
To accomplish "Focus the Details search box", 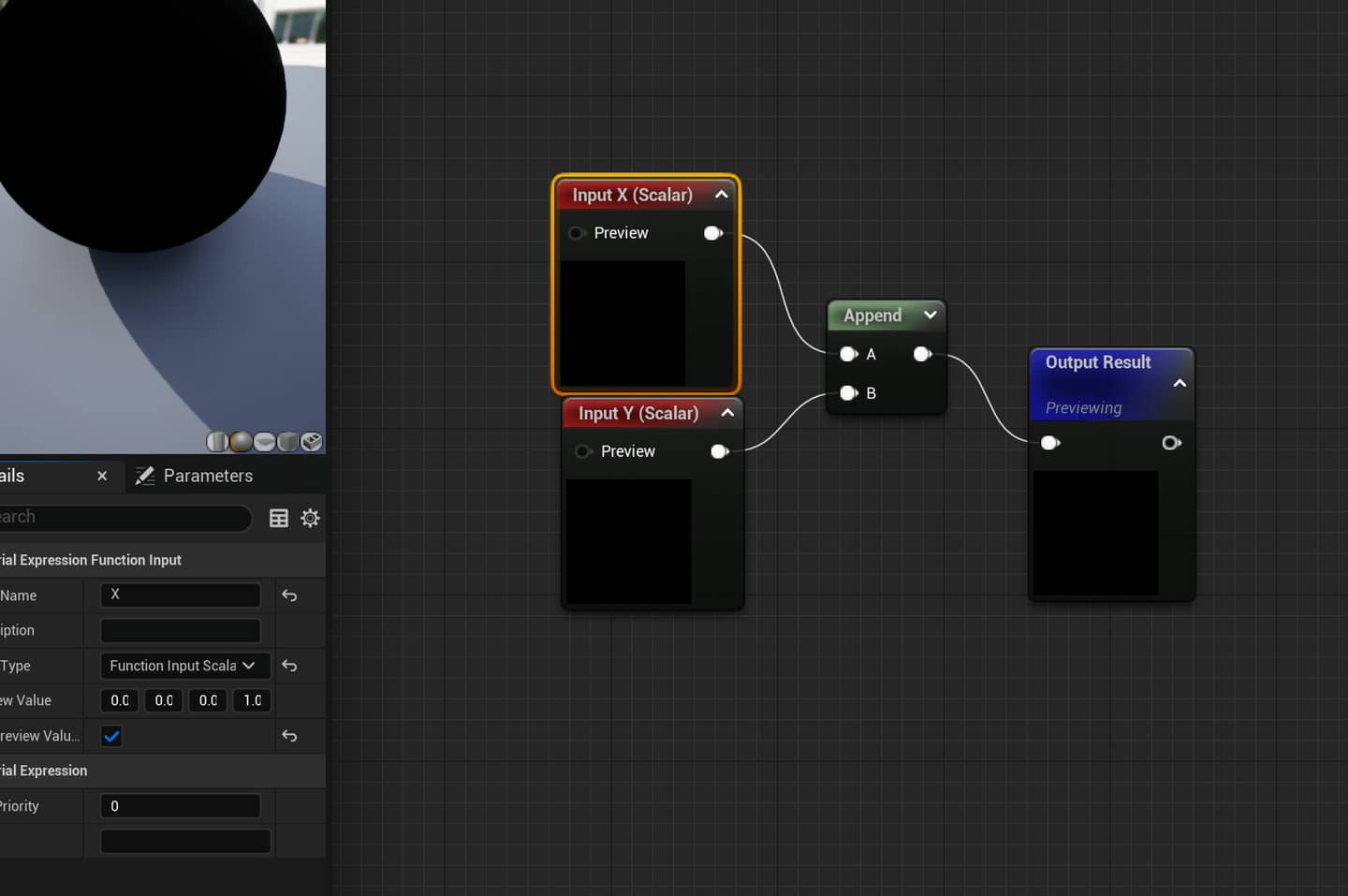I will click(x=125, y=517).
